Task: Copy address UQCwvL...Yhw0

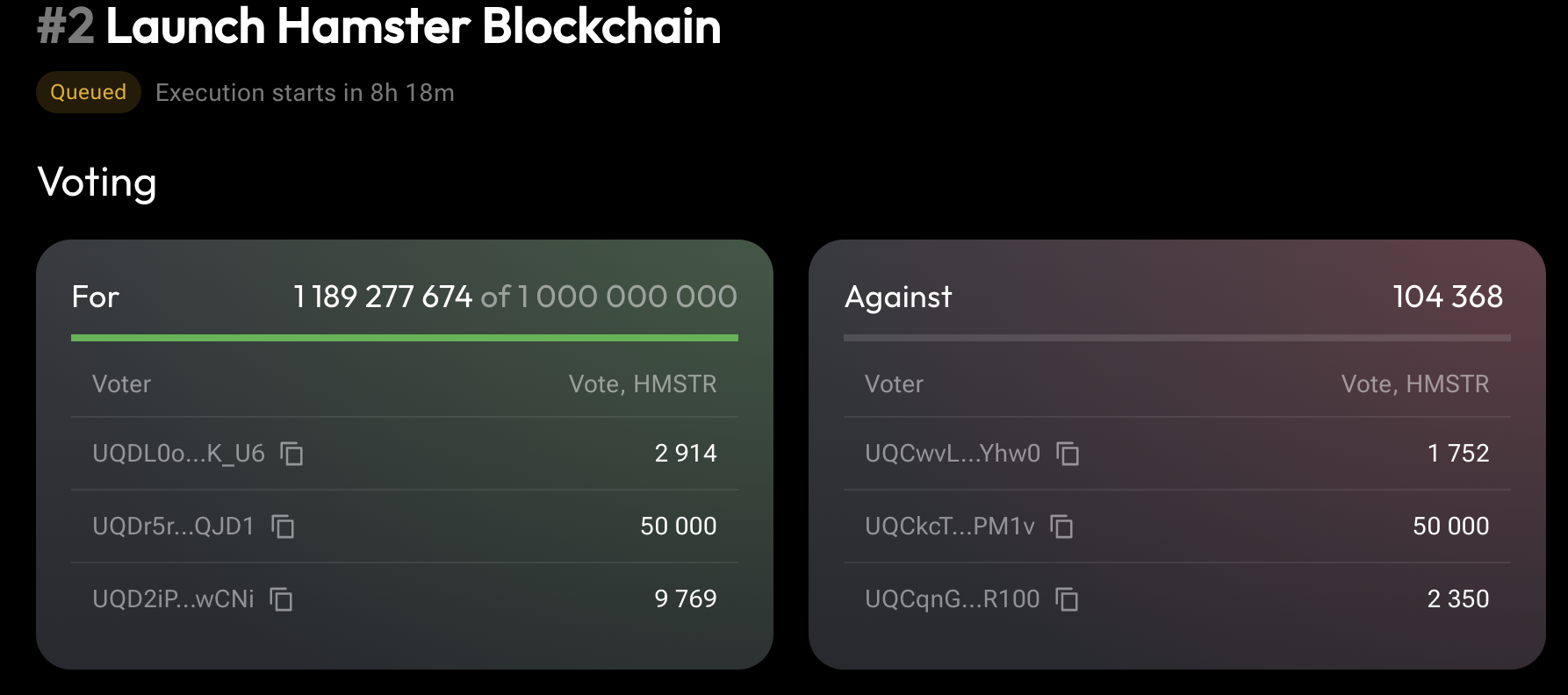Action: click(1068, 454)
